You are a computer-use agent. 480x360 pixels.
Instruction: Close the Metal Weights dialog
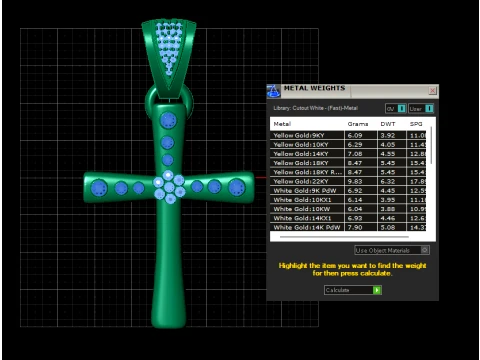(433, 90)
